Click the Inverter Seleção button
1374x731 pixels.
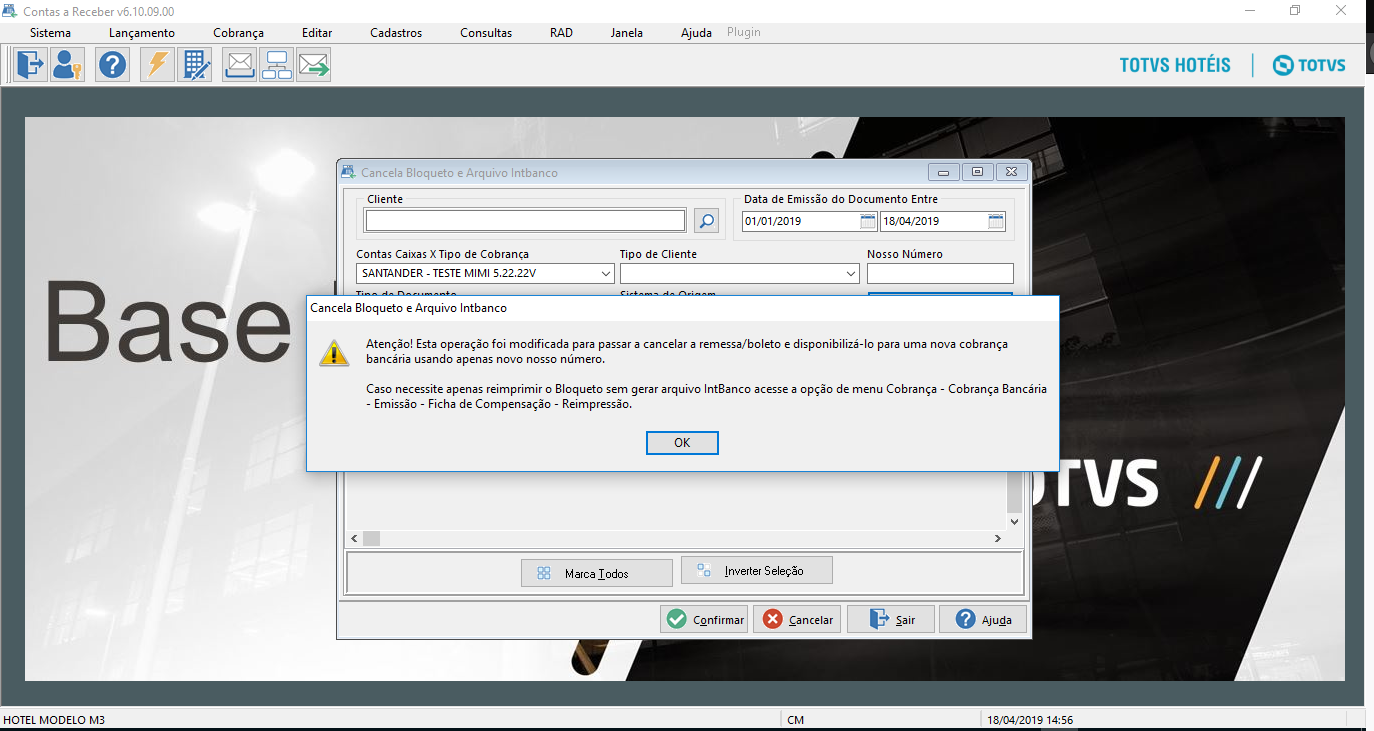click(x=757, y=570)
